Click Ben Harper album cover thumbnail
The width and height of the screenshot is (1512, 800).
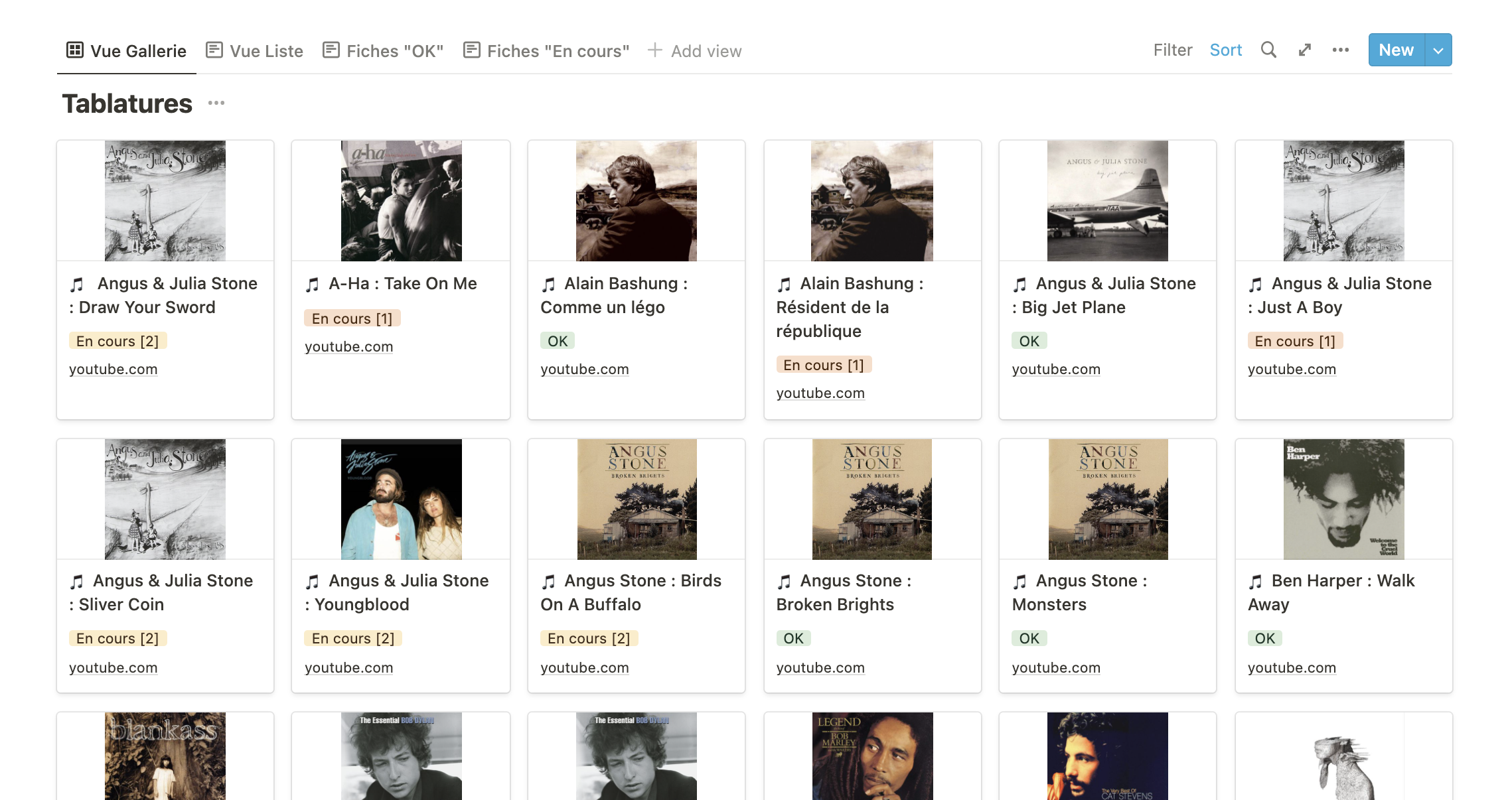pos(1344,499)
